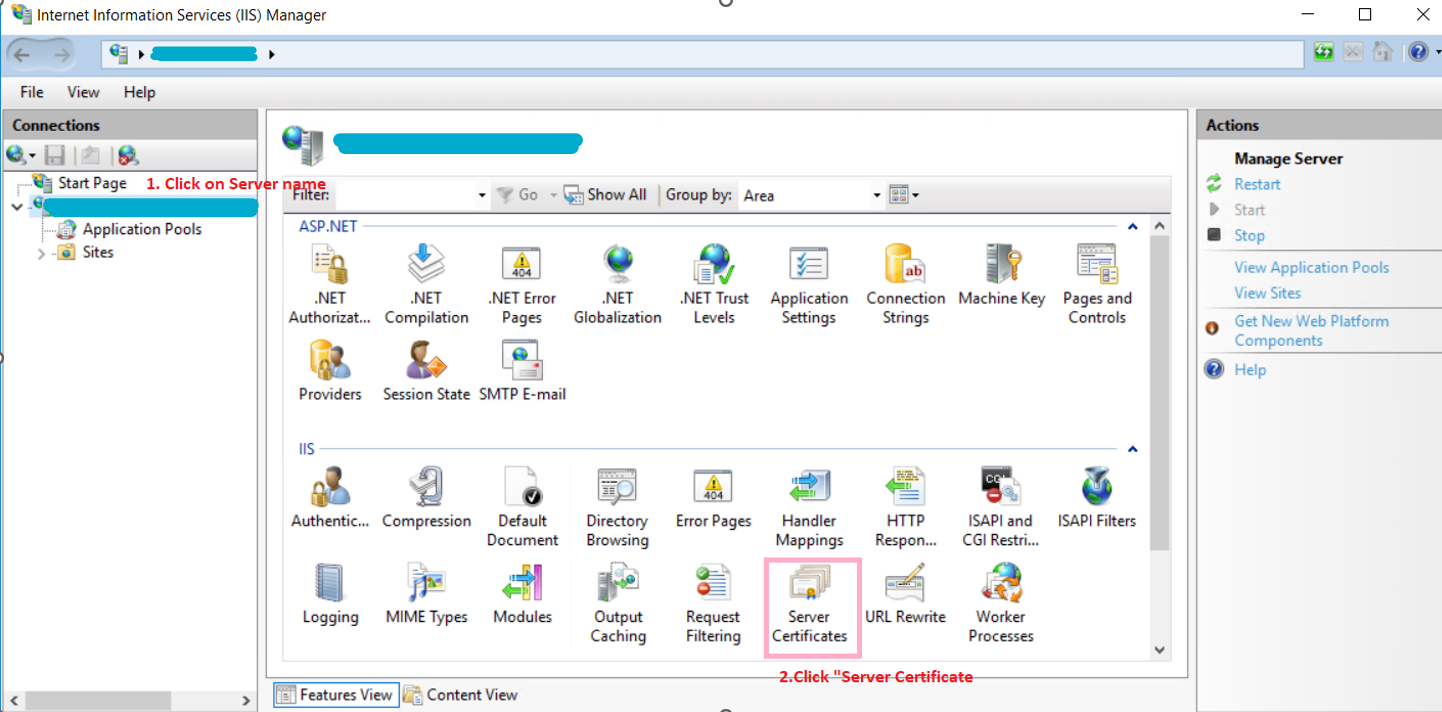Click inside the Filter input field
Viewport: 1442px width, 712px height.
pyautogui.click(x=400, y=194)
